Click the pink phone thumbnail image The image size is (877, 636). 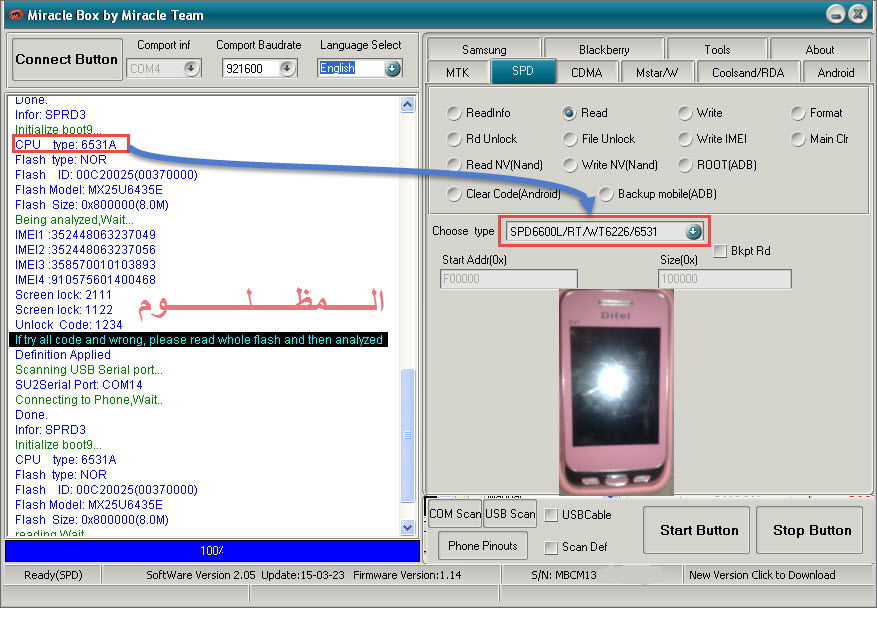pos(616,392)
